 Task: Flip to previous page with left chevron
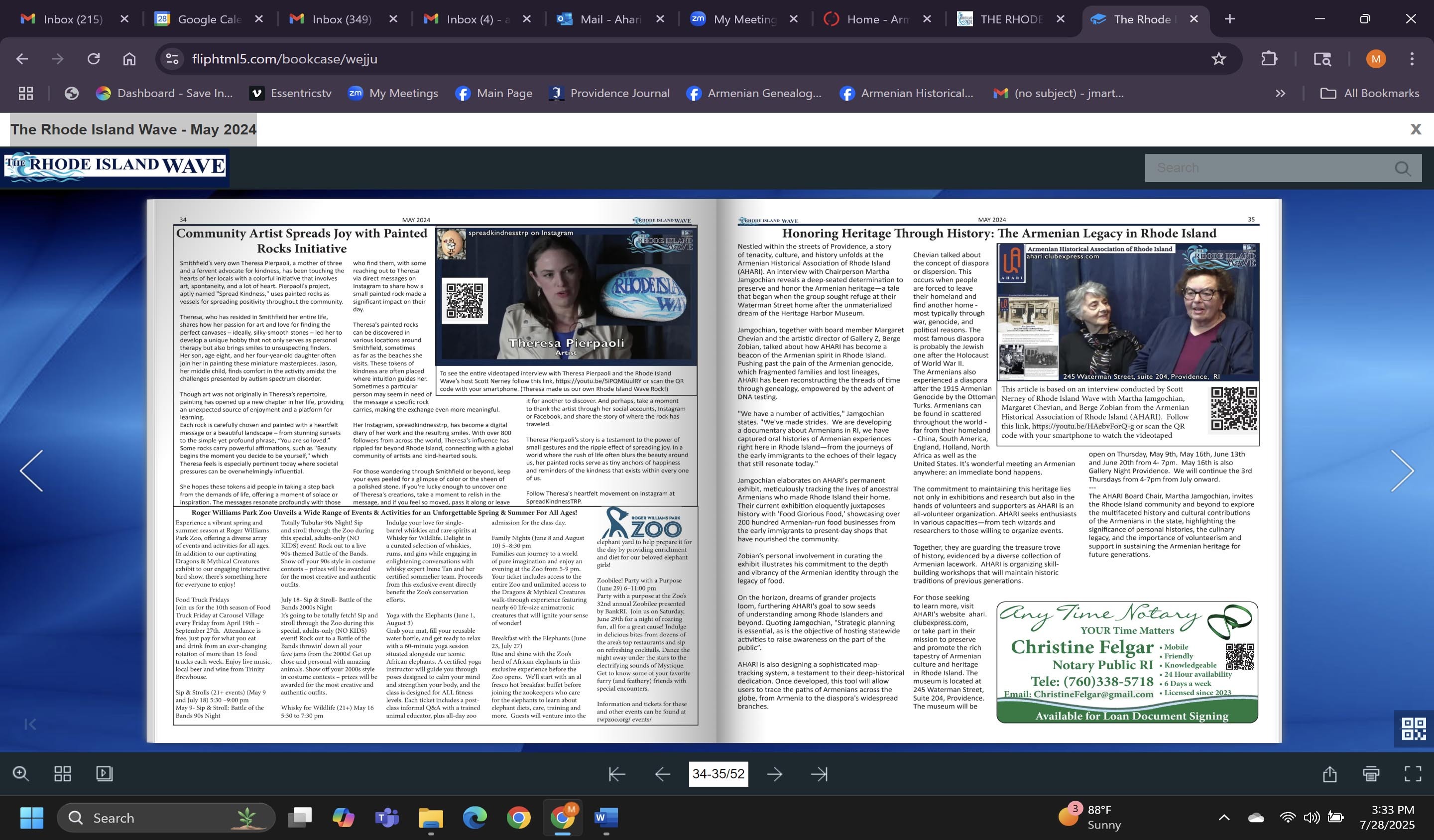pos(31,471)
